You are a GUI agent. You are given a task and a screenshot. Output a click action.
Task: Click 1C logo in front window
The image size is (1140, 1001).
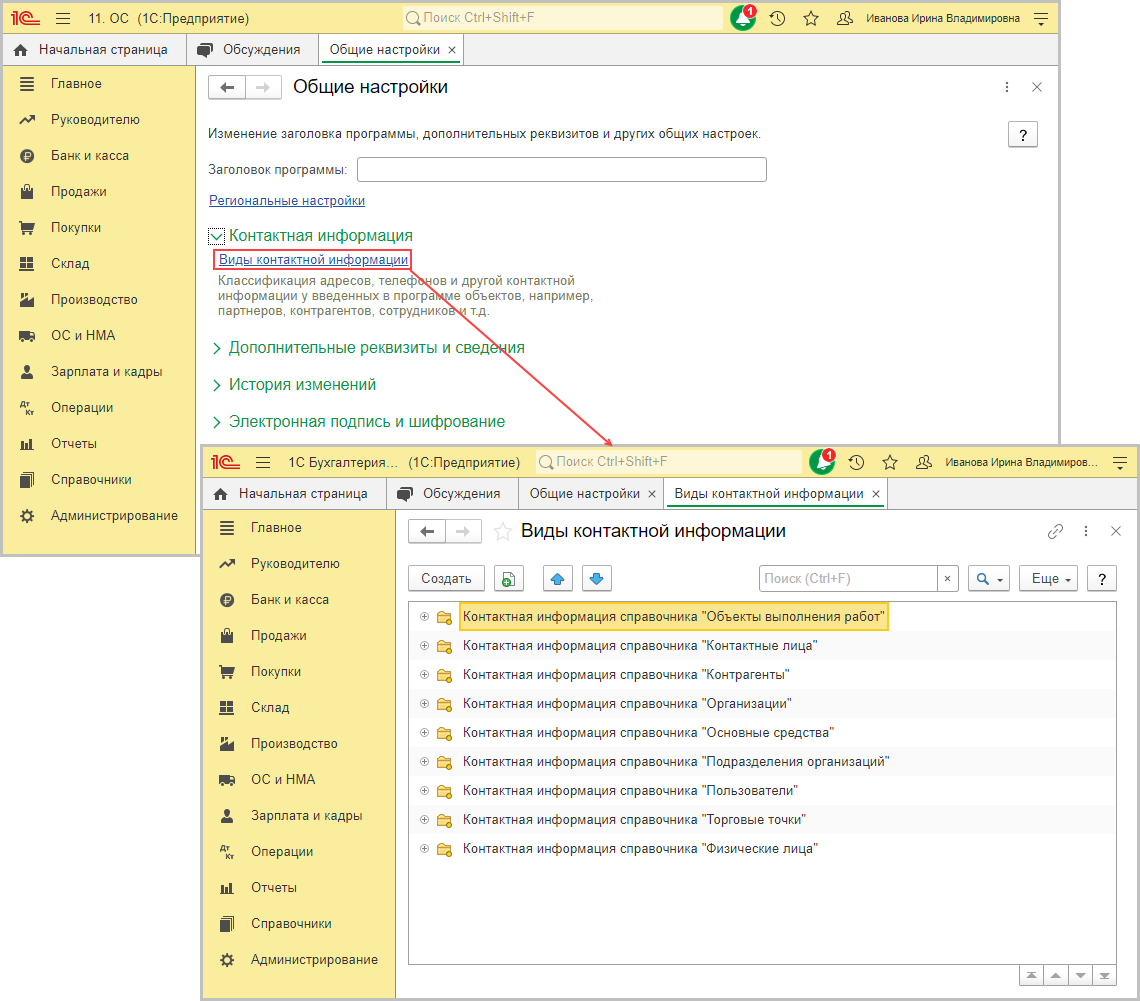225,462
